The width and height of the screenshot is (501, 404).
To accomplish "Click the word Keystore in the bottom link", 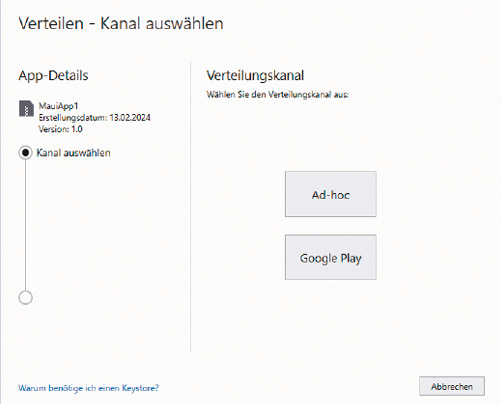I will (x=140, y=388).
